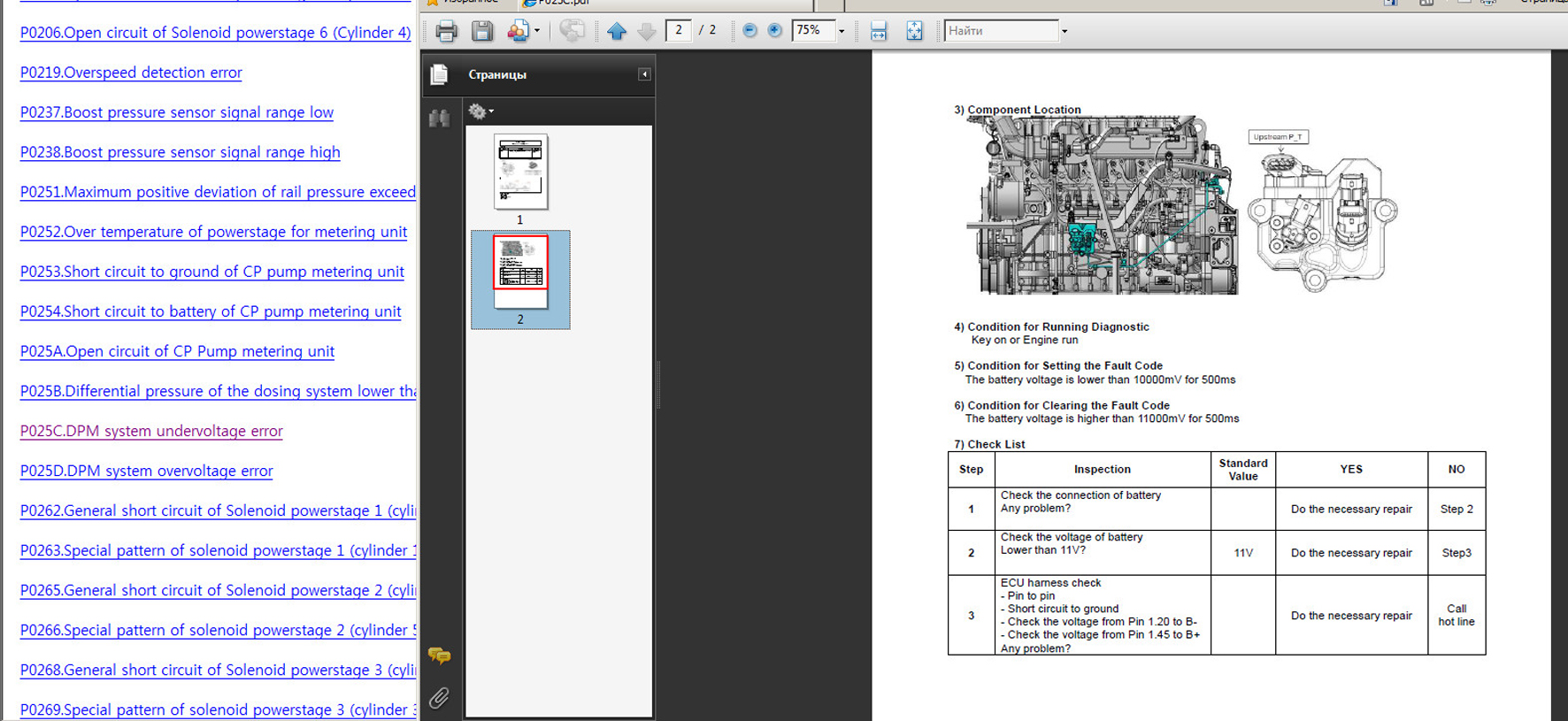Viewport: 1568px width, 721px height.
Task: Click the zoom out minus button
Action: (x=749, y=31)
